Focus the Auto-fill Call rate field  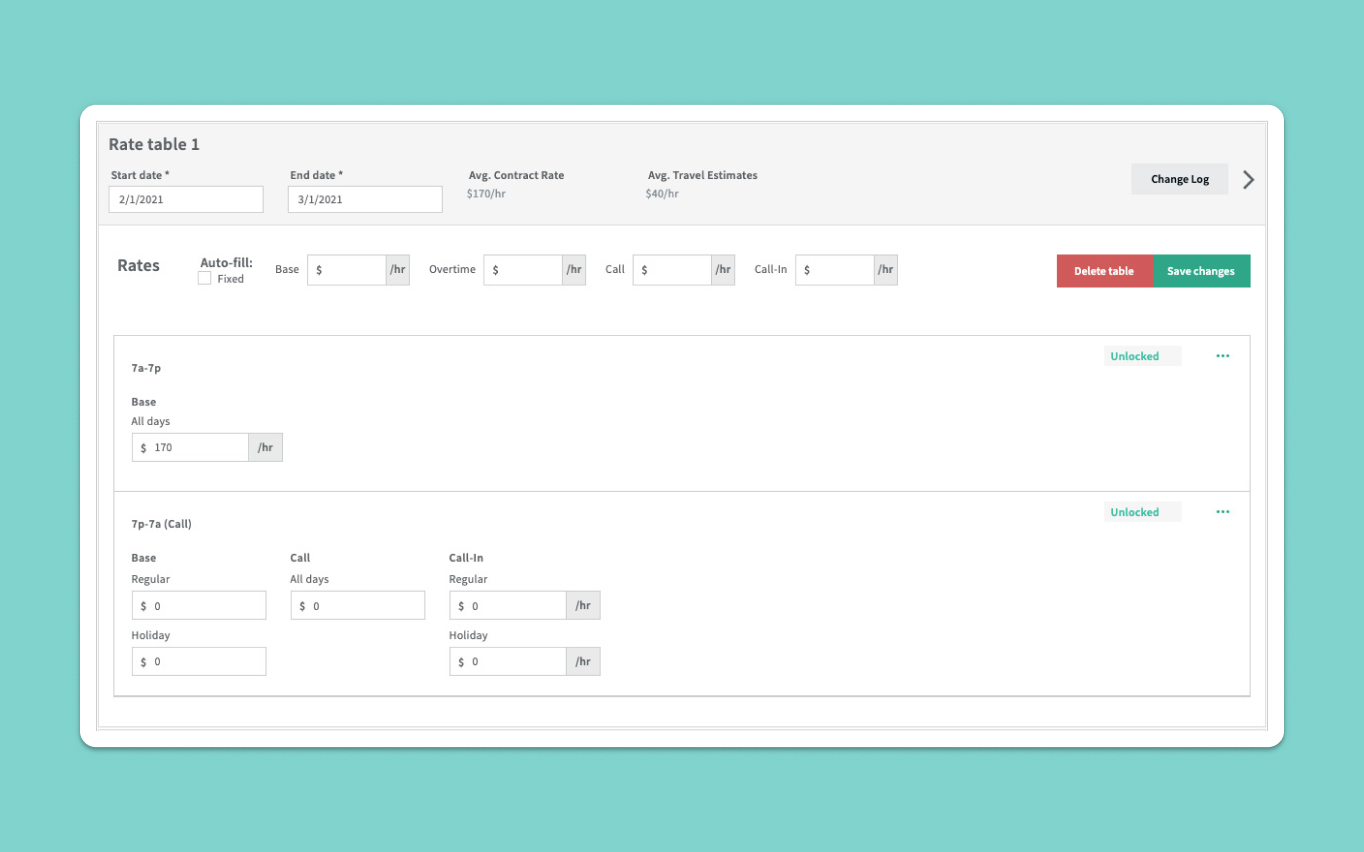tap(672, 270)
